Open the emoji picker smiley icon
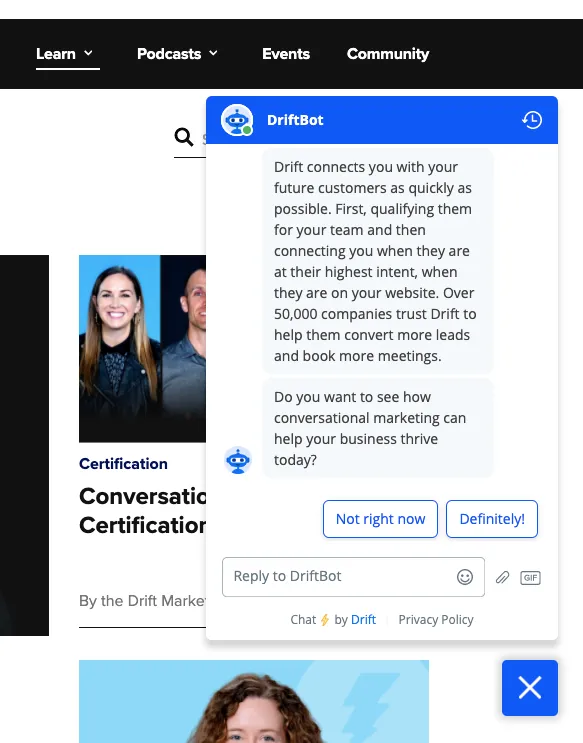Image resolution: width=583 pixels, height=743 pixels. pyautogui.click(x=465, y=577)
